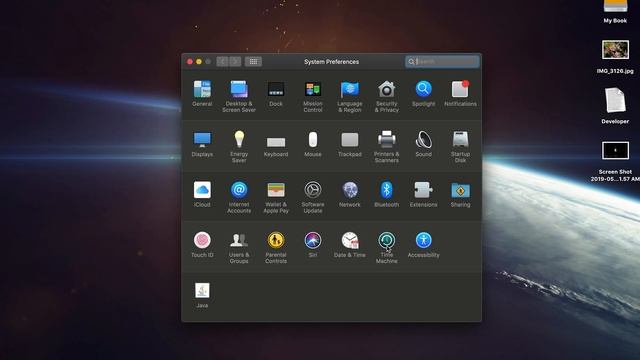Close the System Preferences window
Screen dimensions: 640x360
point(190,62)
